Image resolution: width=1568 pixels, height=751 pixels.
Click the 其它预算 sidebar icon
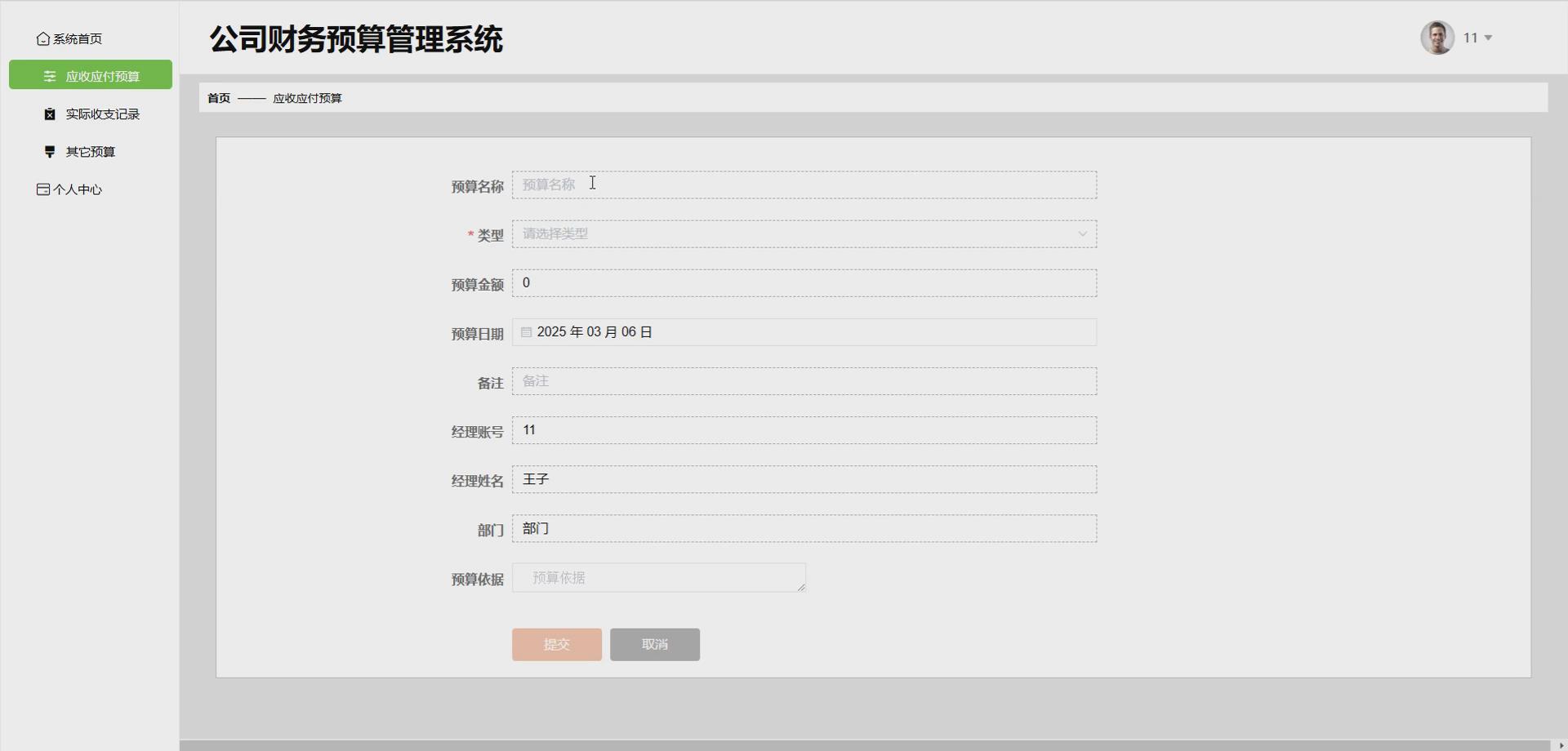click(49, 151)
